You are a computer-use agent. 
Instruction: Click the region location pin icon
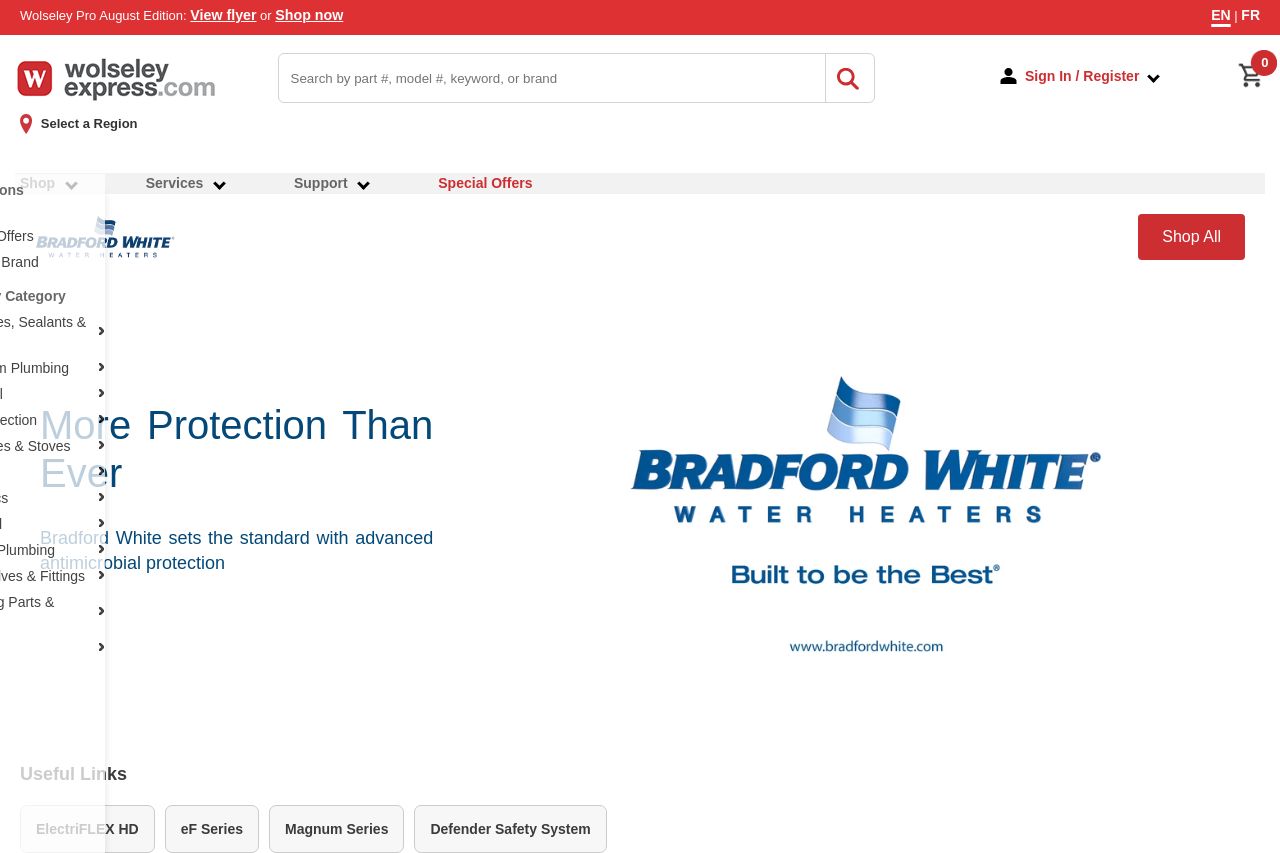pos(26,124)
